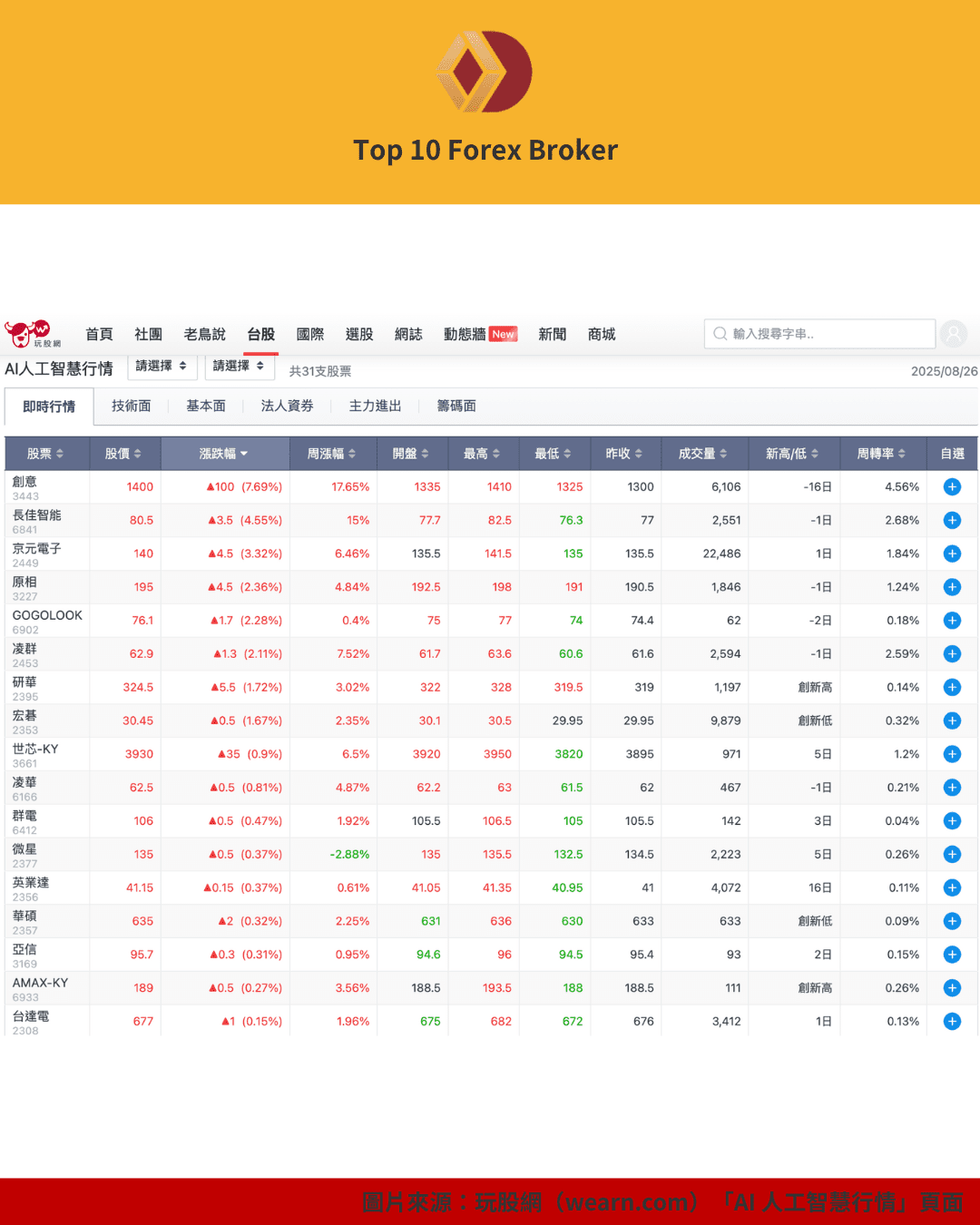Image resolution: width=980 pixels, height=1225 pixels.
Task: Sort by 周轉率 column header
Action: pyautogui.click(x=880, y=454)
